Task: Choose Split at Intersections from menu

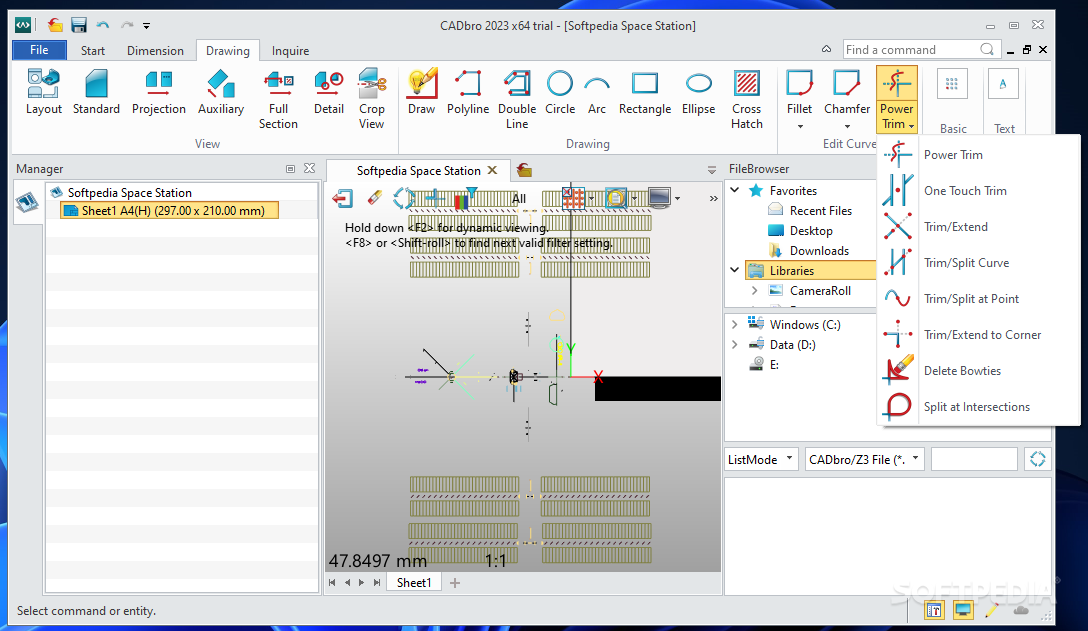Action: click(x=978, y=407)
